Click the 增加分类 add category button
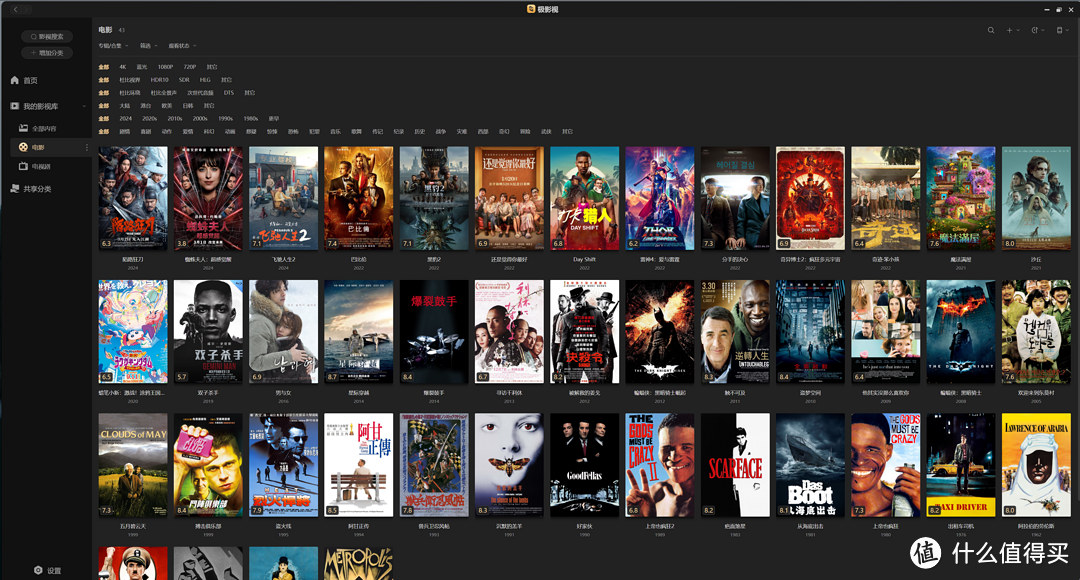 click(47, 53)
